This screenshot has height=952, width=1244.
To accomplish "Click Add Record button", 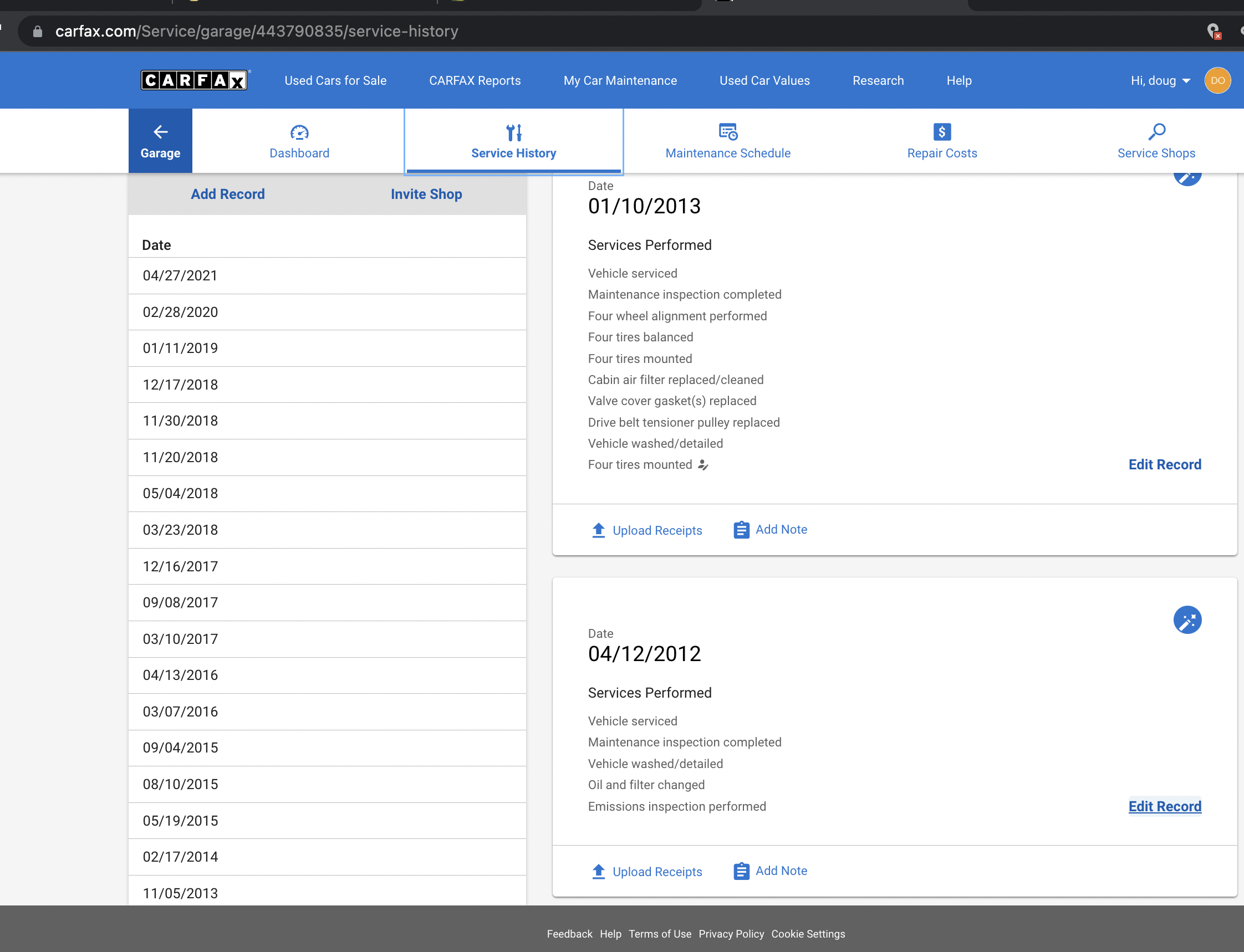I will (x=228, y=194).
